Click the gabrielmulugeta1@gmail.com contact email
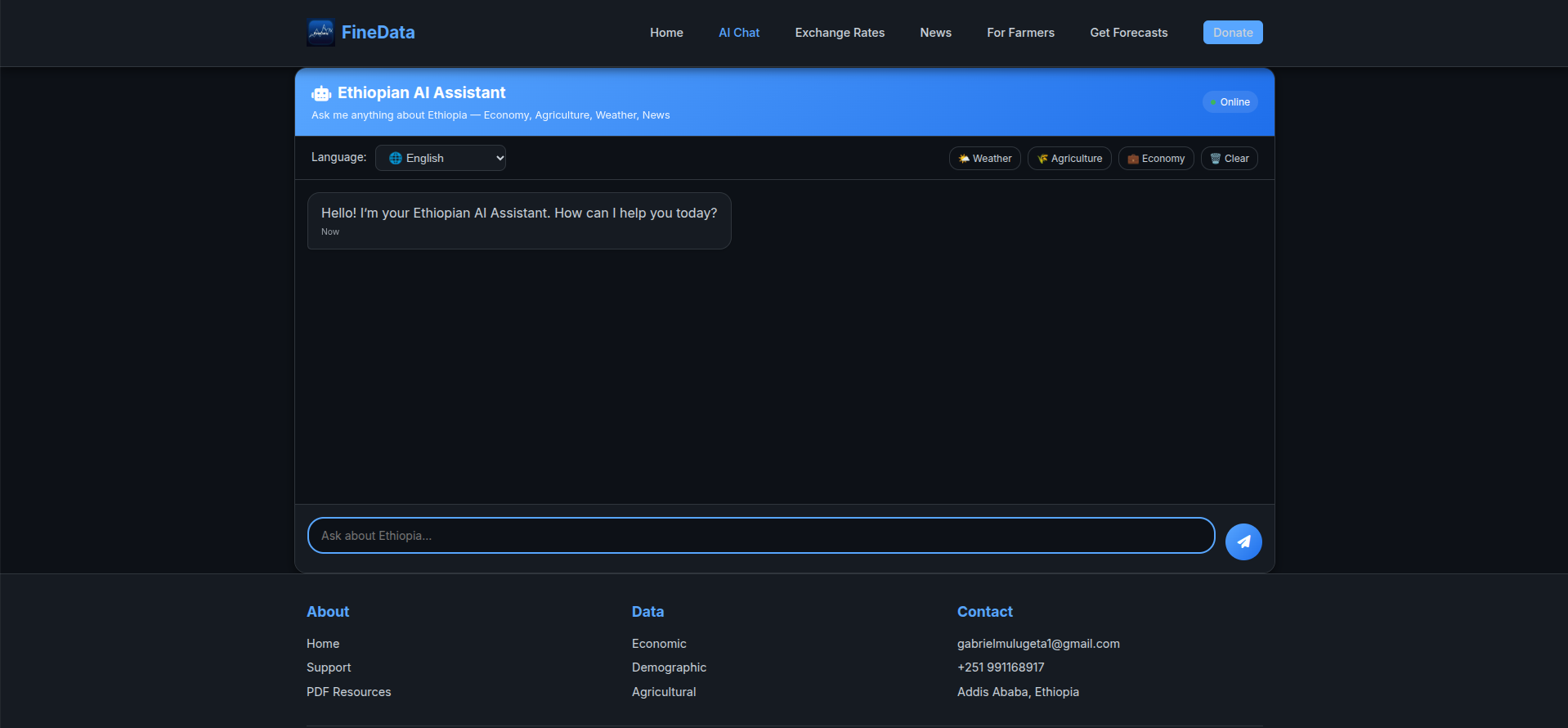Viewport: 1568px width, 728px height. tap(1038, 644)
